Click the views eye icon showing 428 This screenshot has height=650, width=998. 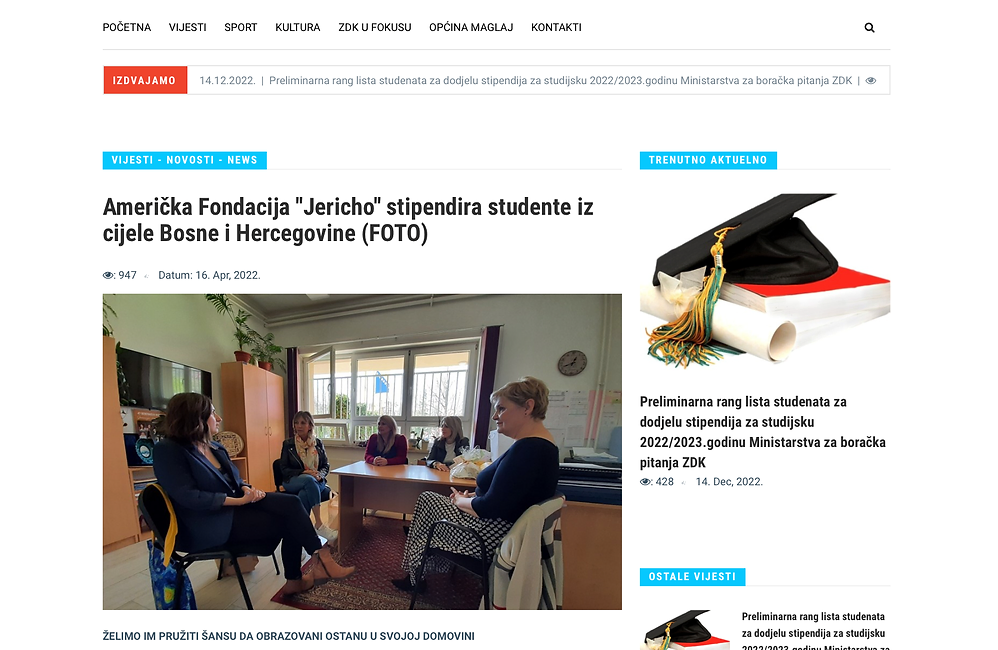tap(646, 482)
